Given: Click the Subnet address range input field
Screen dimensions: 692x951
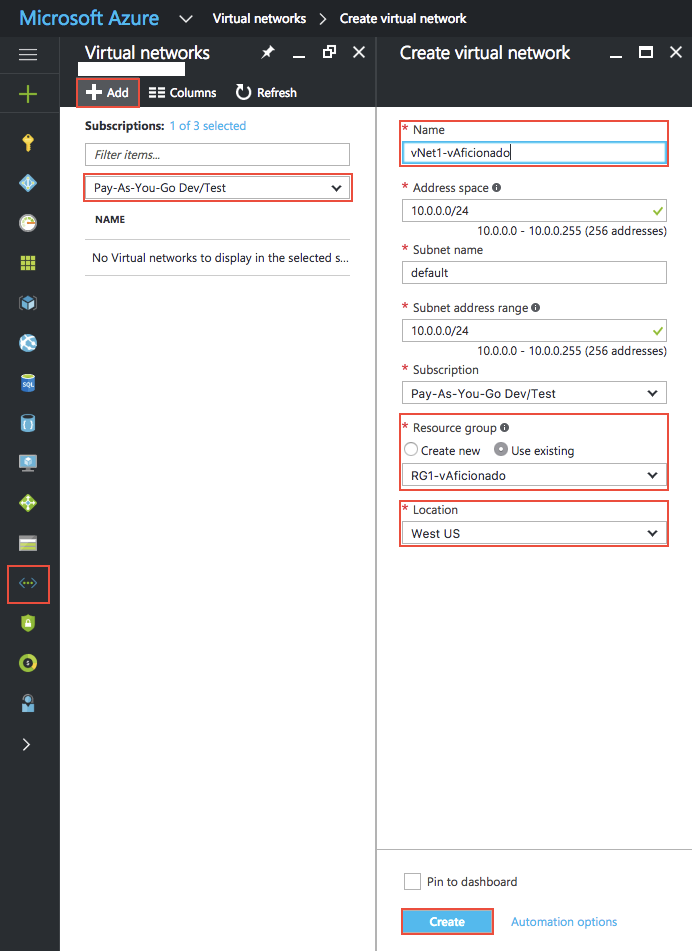Looking at the screenshot, I should coord(534,331).
